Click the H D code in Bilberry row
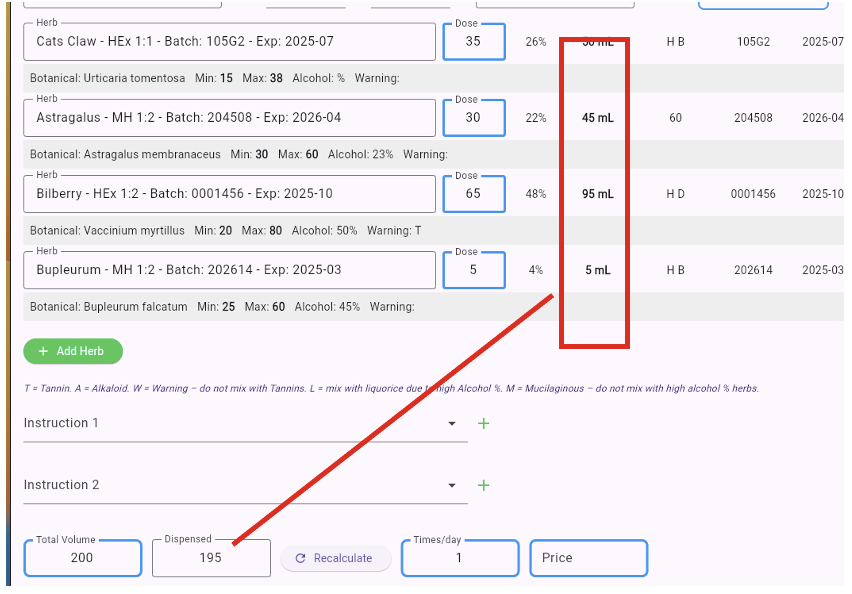Viewport: 852px width, 594px height. (675, 194)
